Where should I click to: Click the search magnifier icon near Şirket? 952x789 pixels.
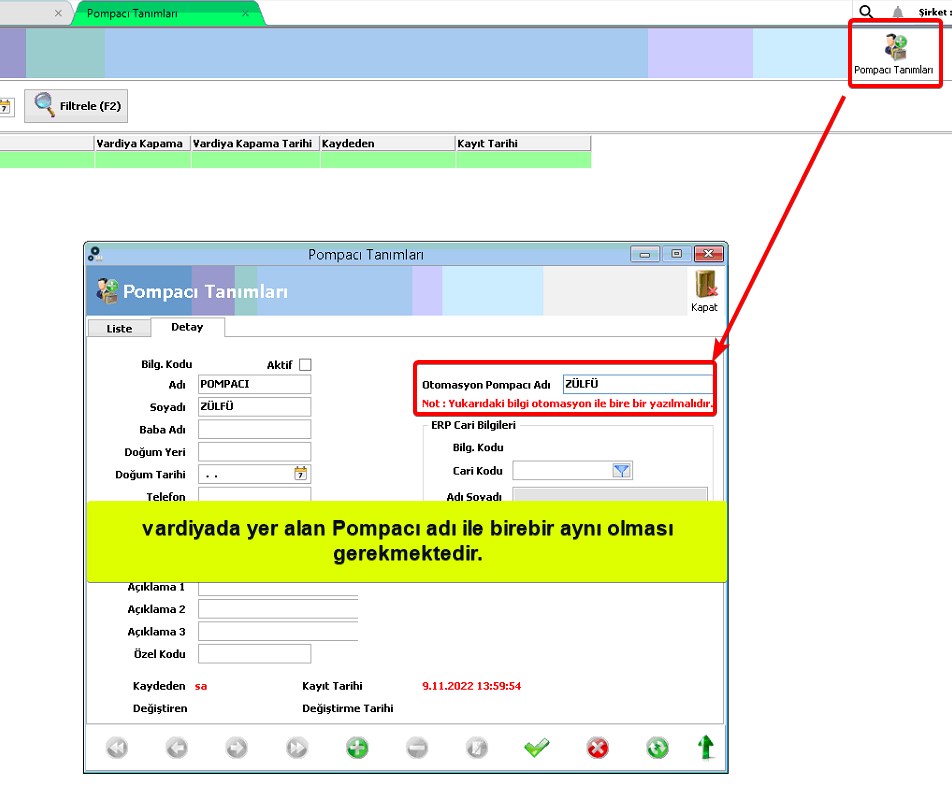click(x=866, y=12)
